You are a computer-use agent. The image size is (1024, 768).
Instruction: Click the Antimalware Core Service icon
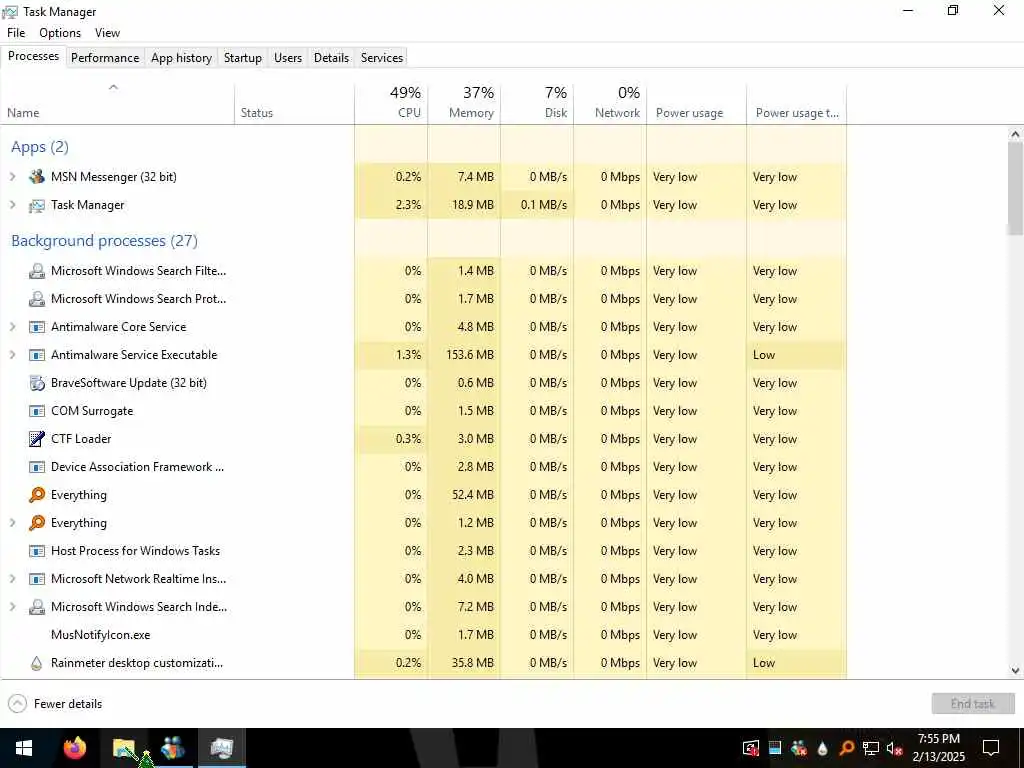point(37,327)
